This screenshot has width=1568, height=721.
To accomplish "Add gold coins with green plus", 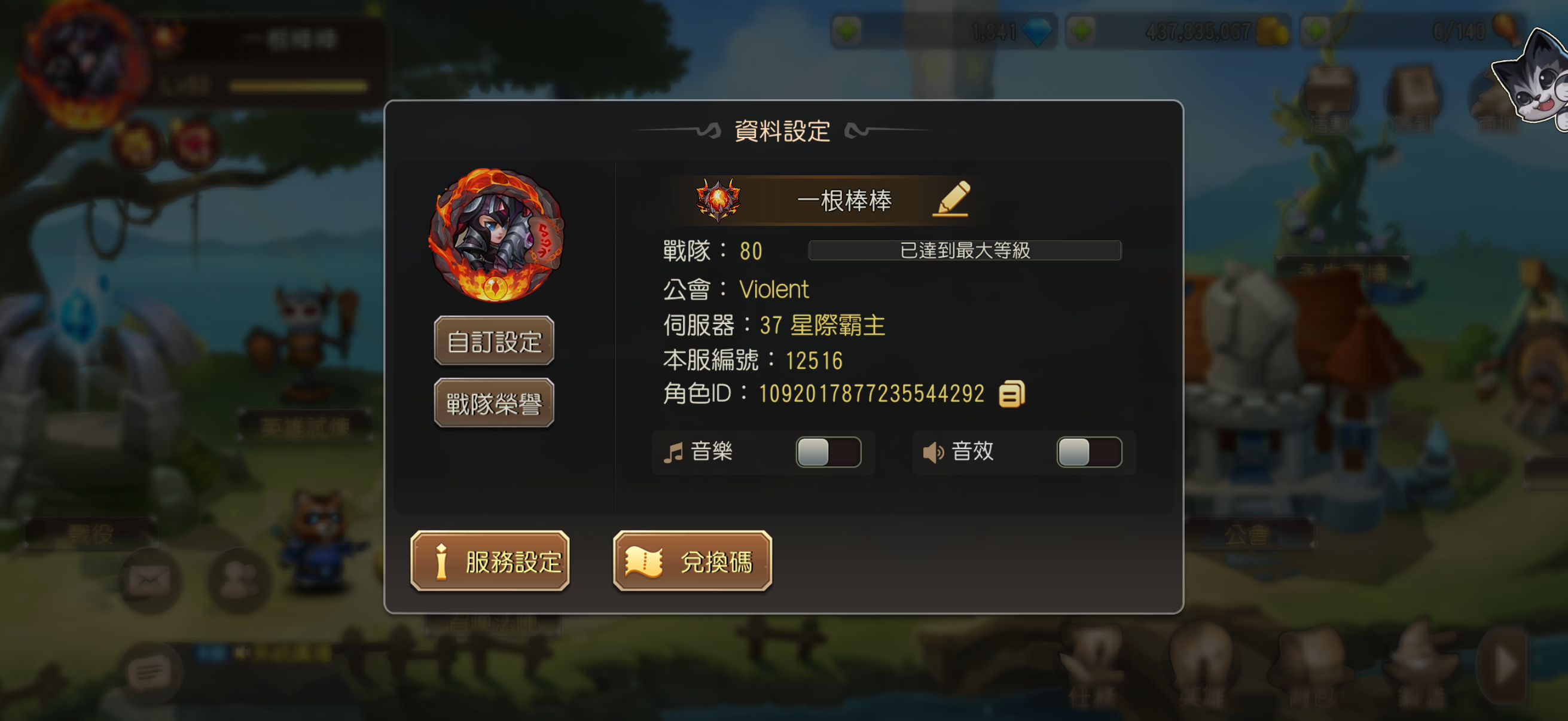I will tap(1081, 30).
